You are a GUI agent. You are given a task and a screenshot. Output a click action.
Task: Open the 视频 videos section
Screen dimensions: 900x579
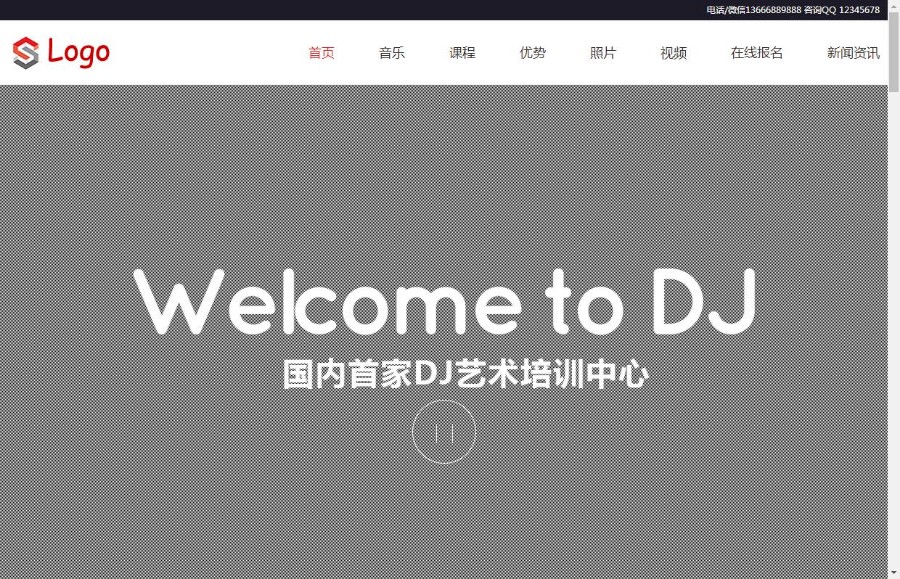point(672,53)
